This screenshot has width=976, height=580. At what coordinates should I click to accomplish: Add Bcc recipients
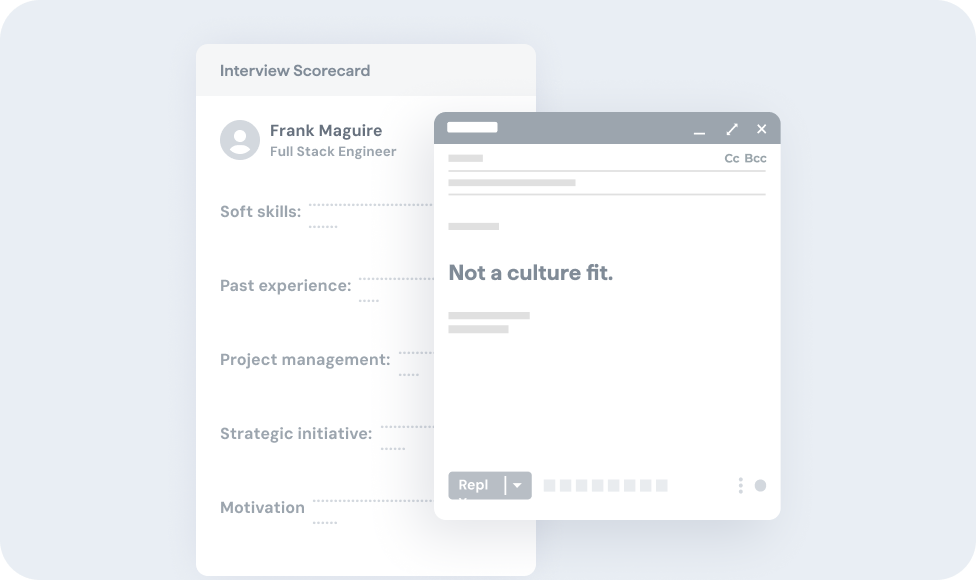pyautogui.click(x=755, y=159)
